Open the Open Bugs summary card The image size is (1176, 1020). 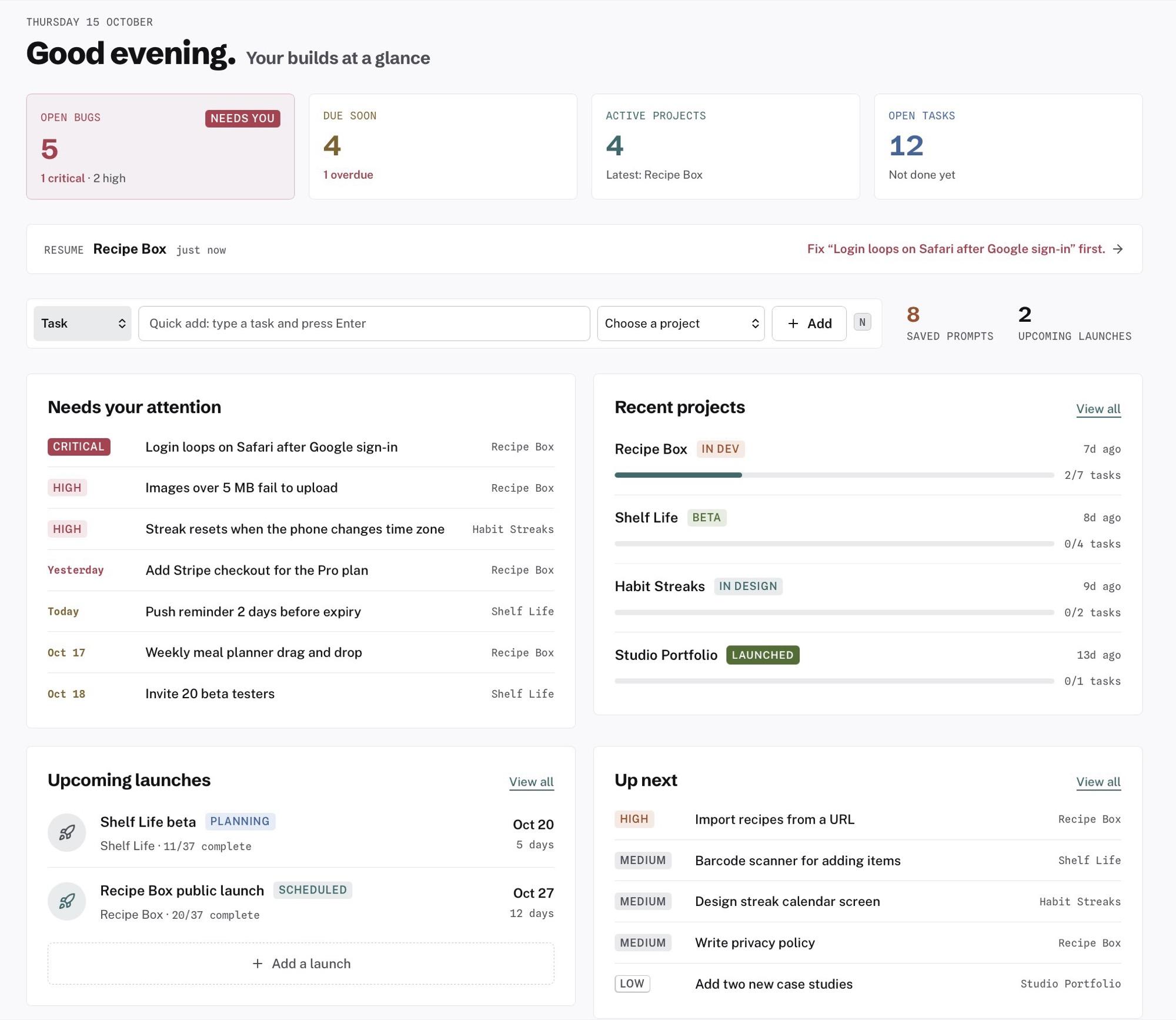click(161, 146)
